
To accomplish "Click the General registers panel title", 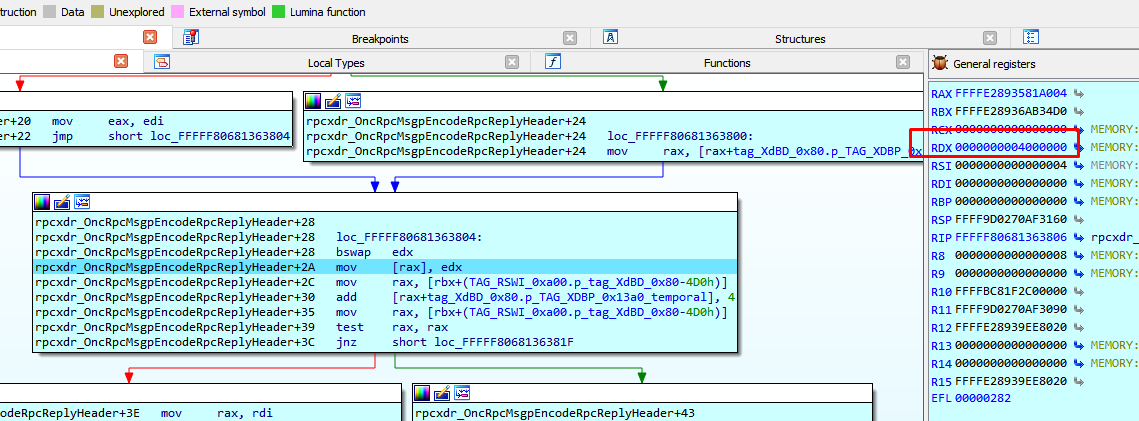I will click(x=994, y=64).
